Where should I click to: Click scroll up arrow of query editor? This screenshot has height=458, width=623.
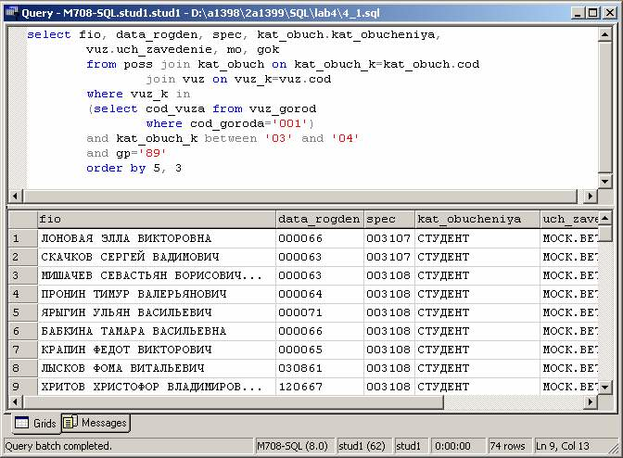pos(606,35)
